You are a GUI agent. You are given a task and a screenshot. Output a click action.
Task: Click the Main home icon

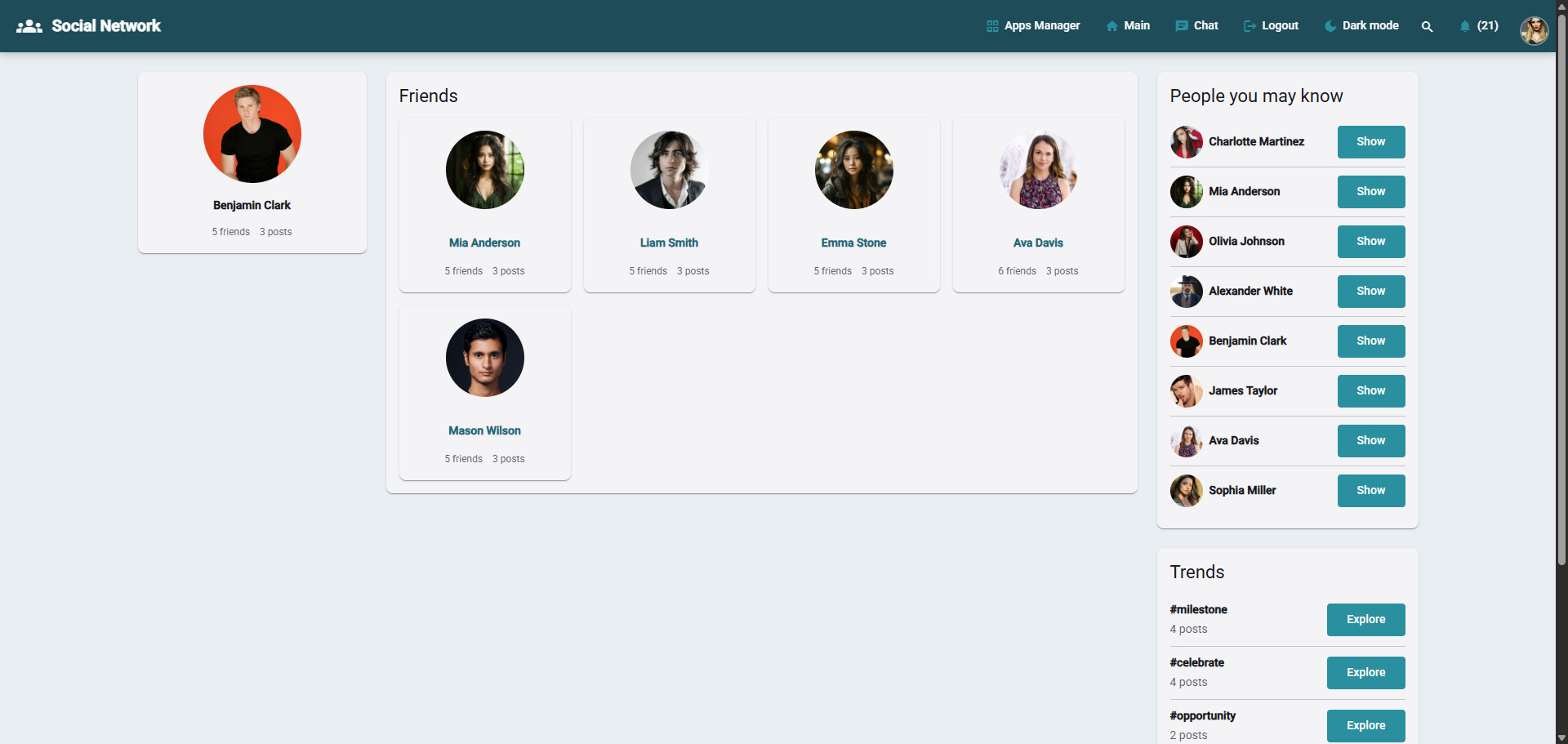pos(1111,26)
